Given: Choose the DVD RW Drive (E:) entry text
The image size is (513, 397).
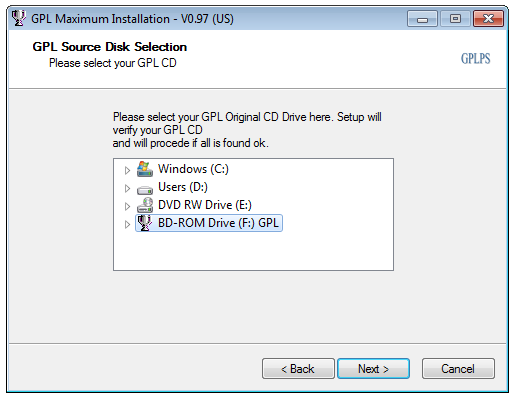Looking at the screenshot, I should 205,205.
